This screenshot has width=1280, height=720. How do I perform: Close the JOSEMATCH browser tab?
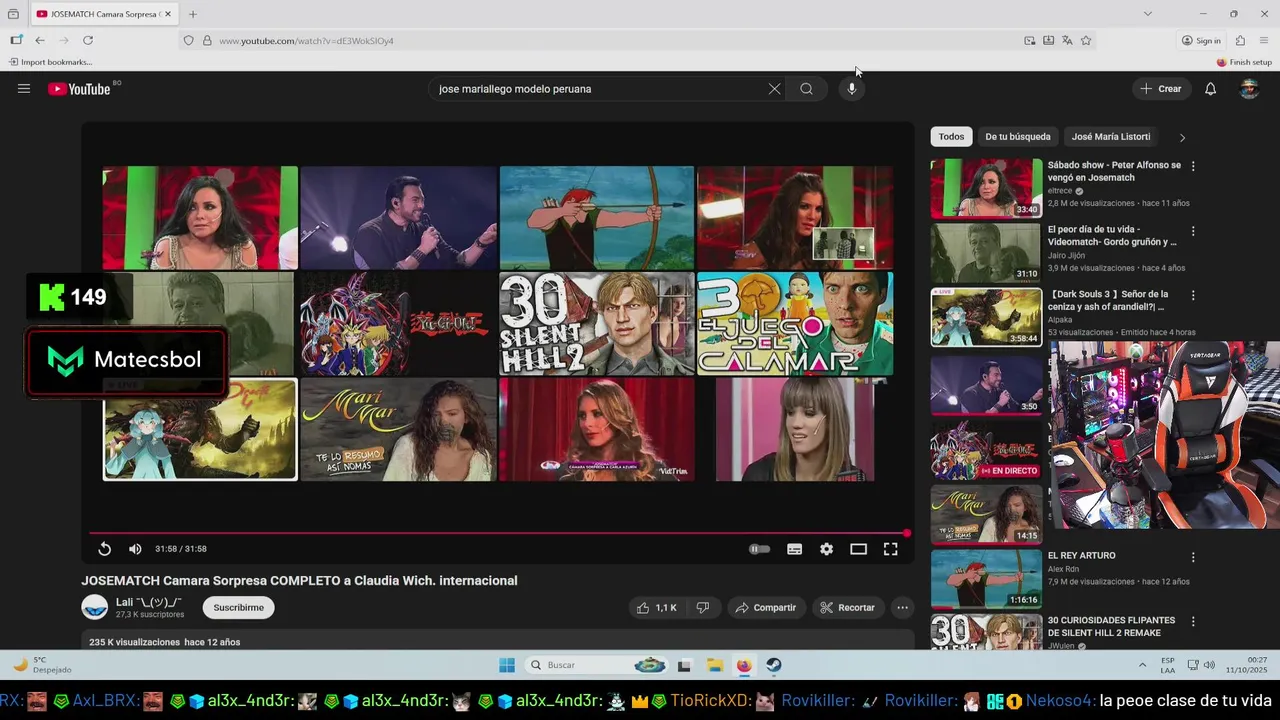[169, 14]
